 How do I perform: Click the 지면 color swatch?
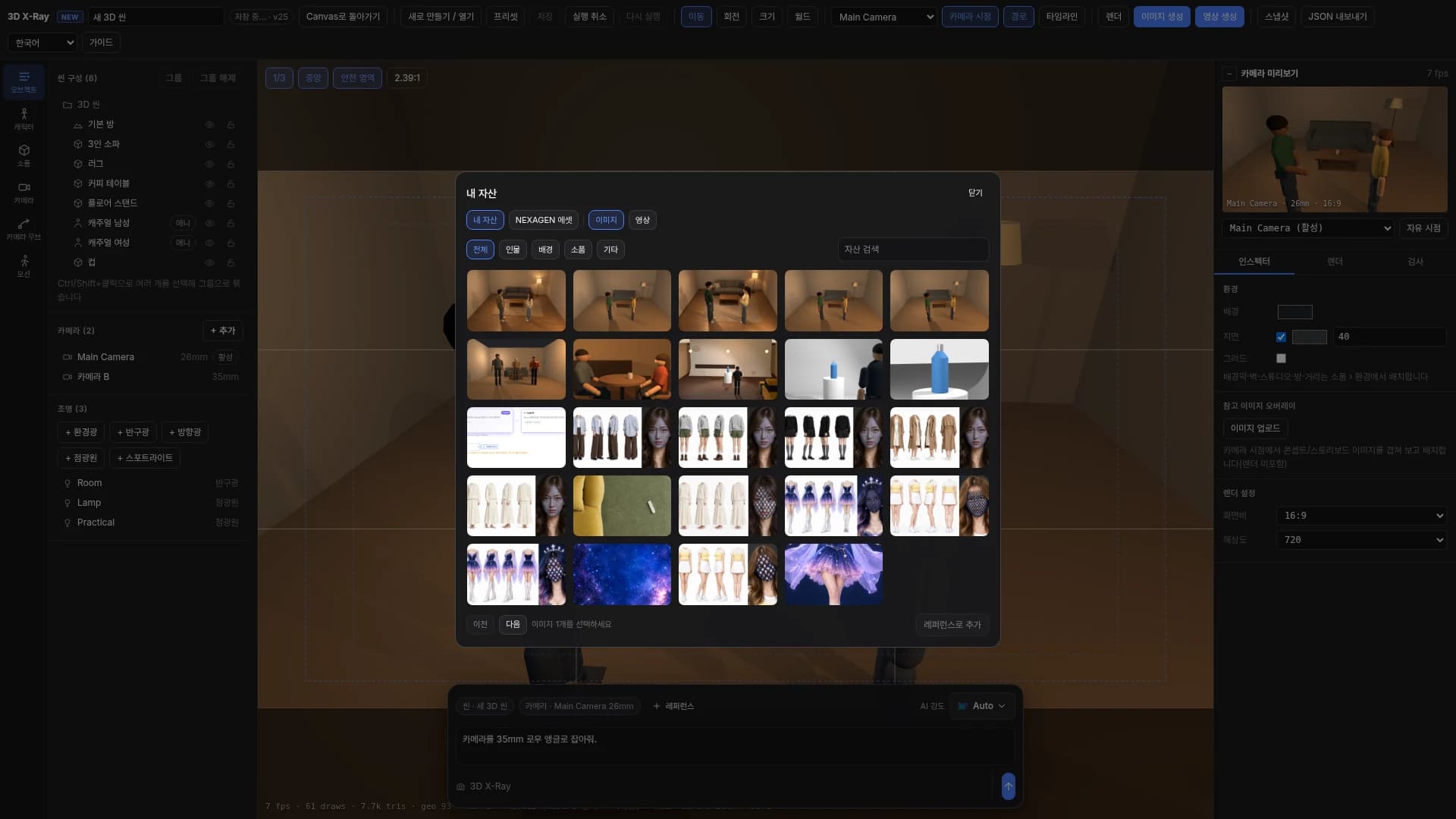pyautogui.click(x=1309, y=337)
